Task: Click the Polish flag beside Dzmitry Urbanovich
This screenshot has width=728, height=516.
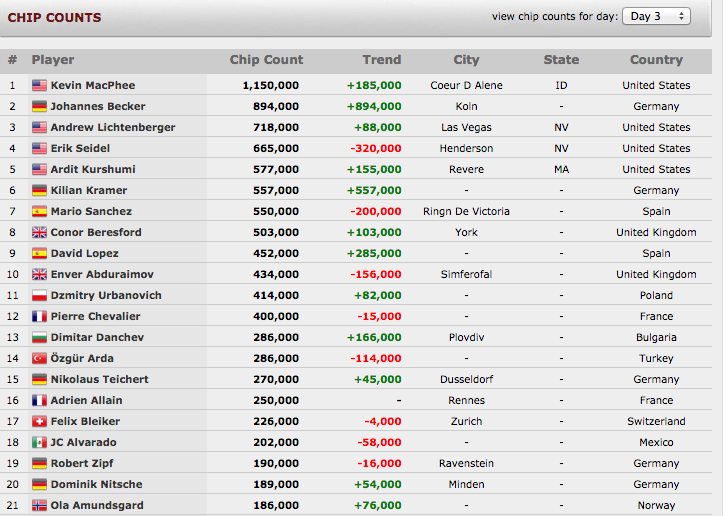Action: 39,295
